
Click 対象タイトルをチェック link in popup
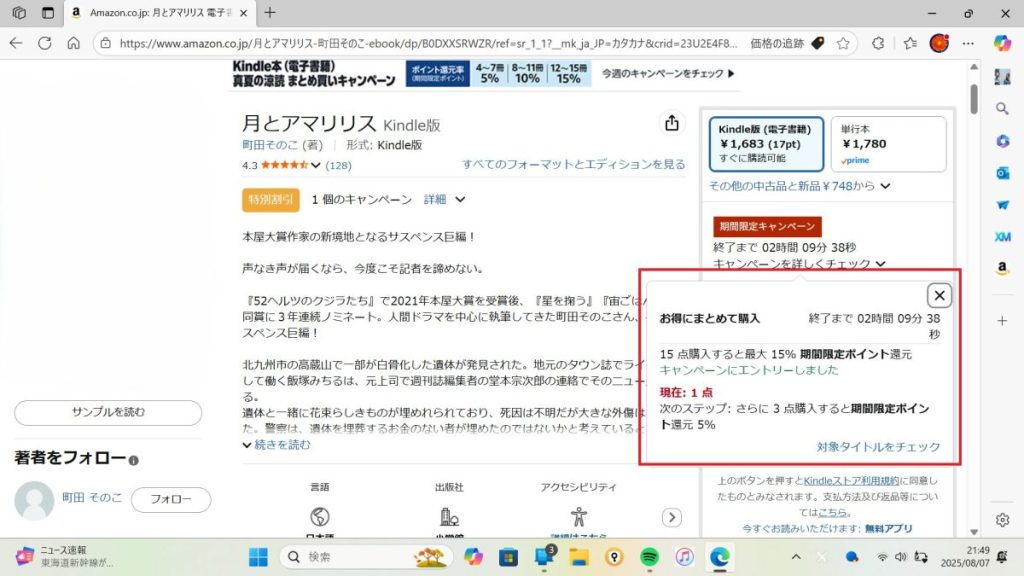(x=878, y=447)
